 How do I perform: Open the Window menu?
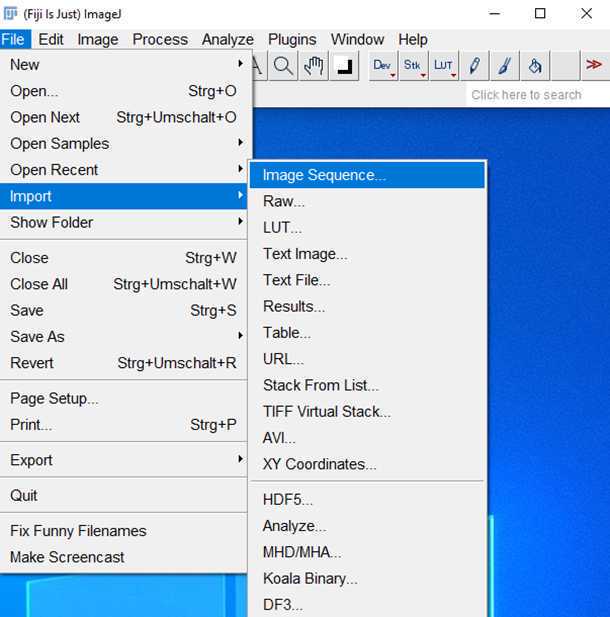[x=357, y=39]
